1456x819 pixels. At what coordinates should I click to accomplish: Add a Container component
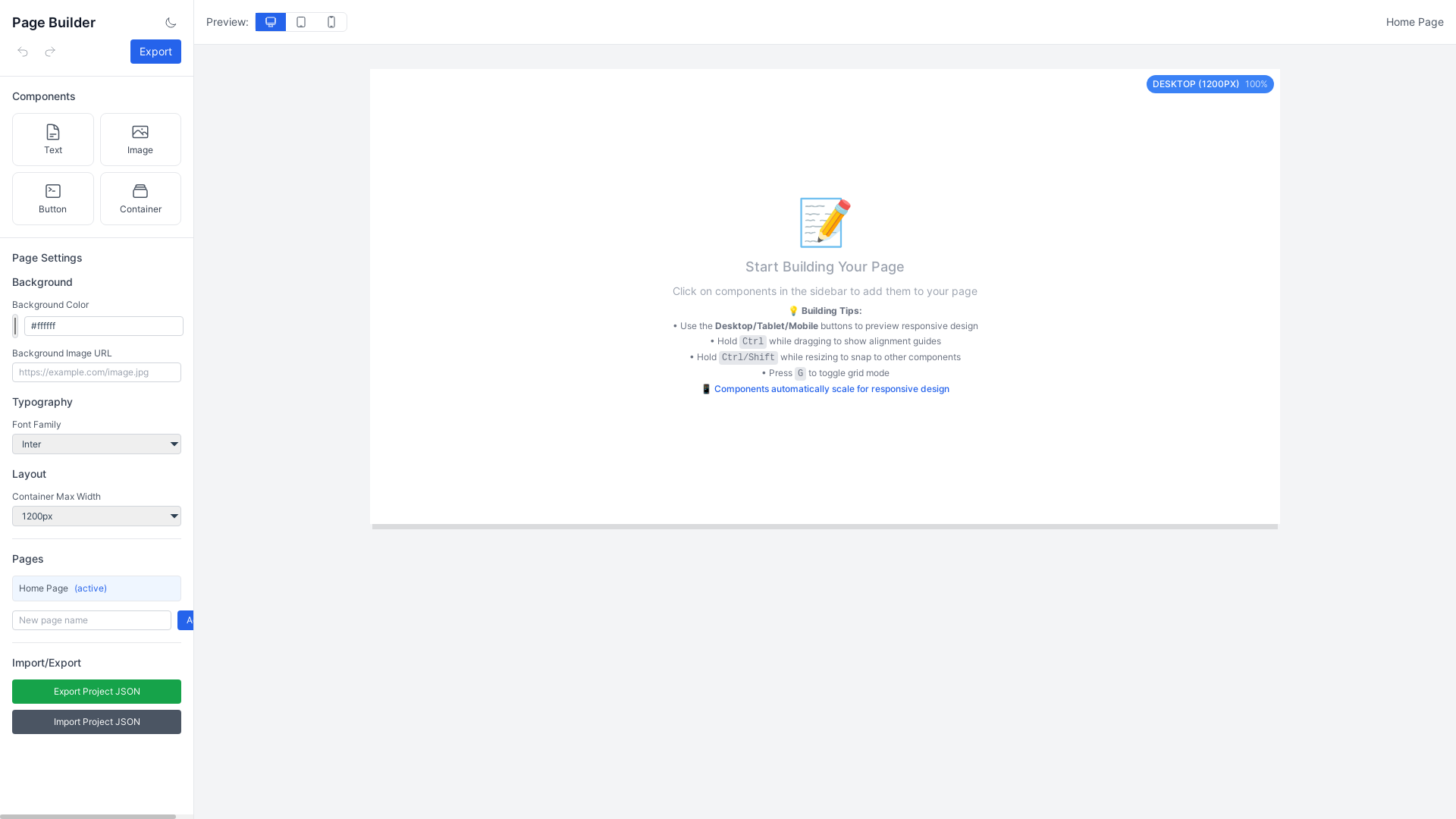click(x=140, y=199)
